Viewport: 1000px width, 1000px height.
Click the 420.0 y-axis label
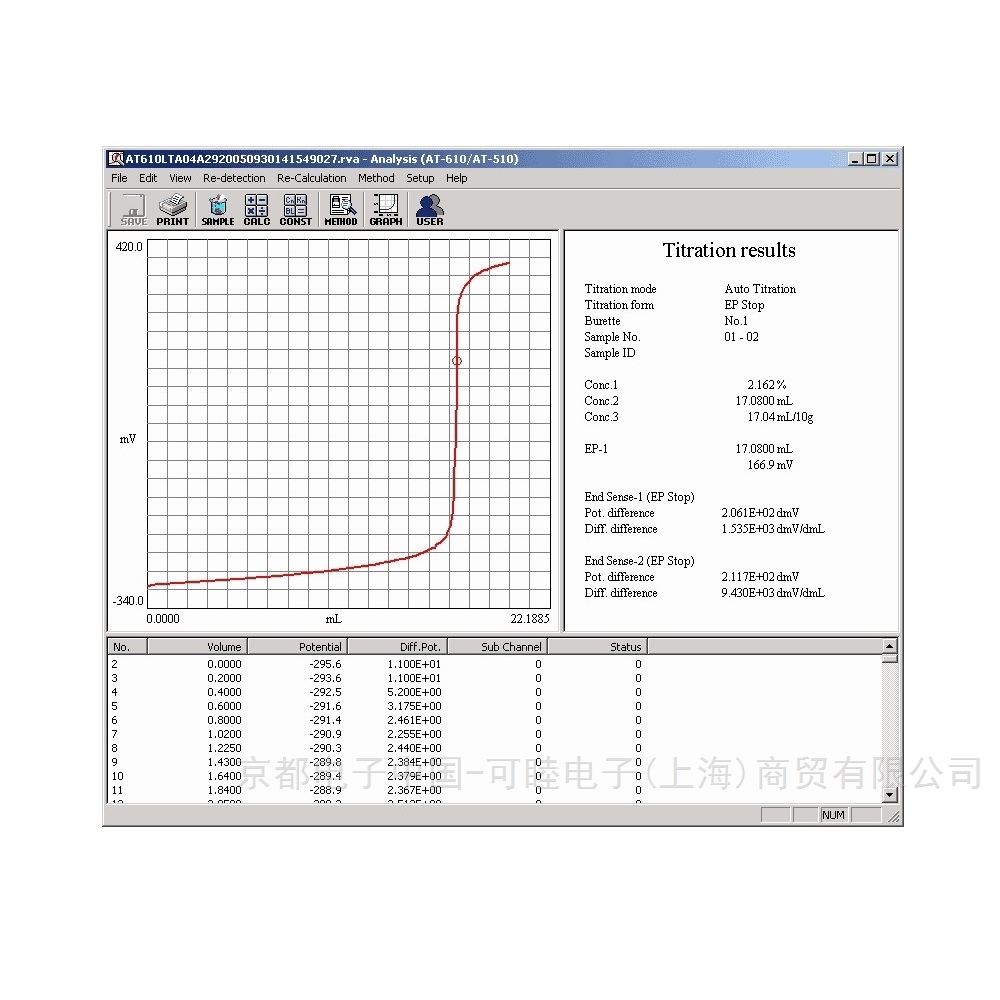click(129, 247)
